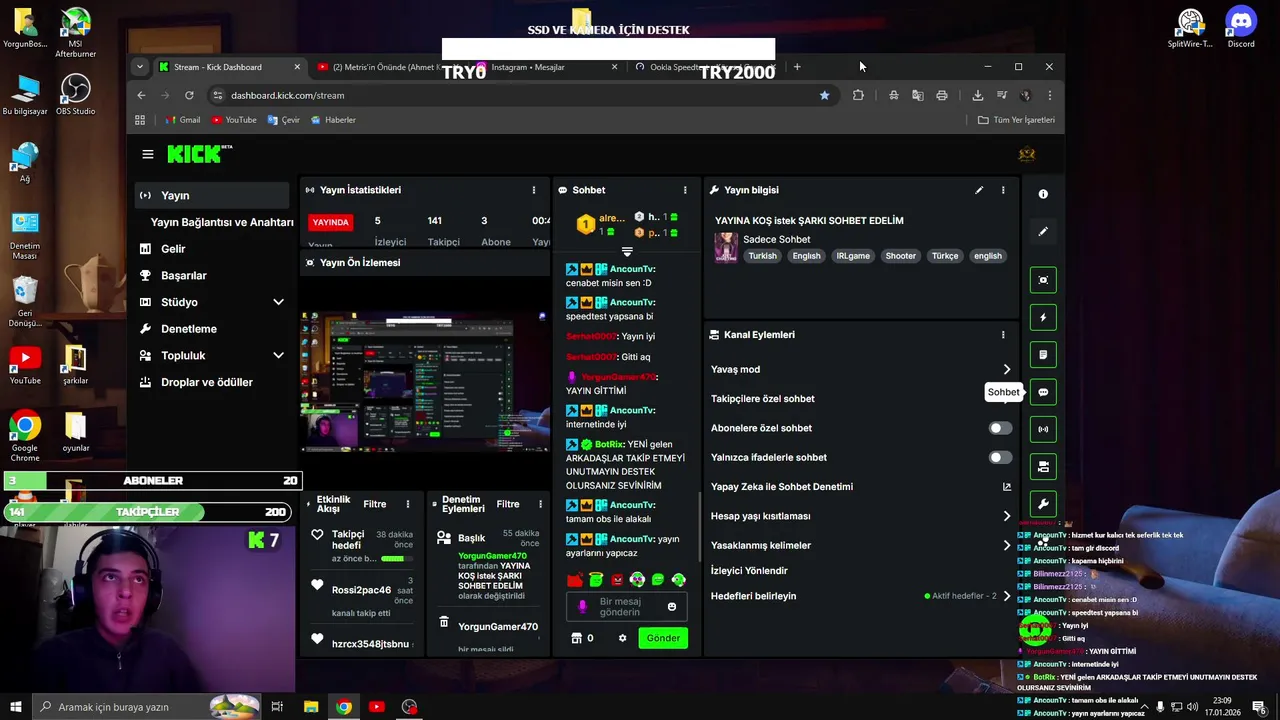This screenshot has width=1280, height=720.
Task: Open Chrome extensions puzzle icon
Action: [x=858, y=95]
